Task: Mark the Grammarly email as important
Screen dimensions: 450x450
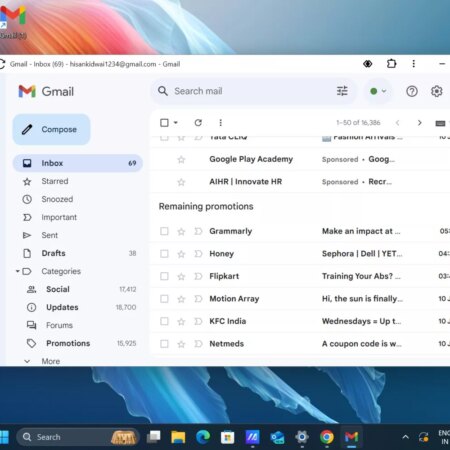Action: [x=198, y=231]
